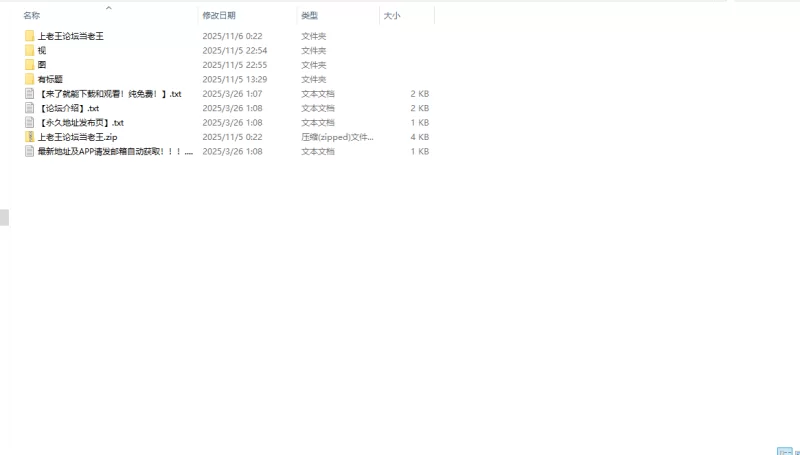This screenshot has width=800, height=455.
Task: Click text file icon of 【来了就能下载和观看!纯免费!】.txt
Action: 30,93
